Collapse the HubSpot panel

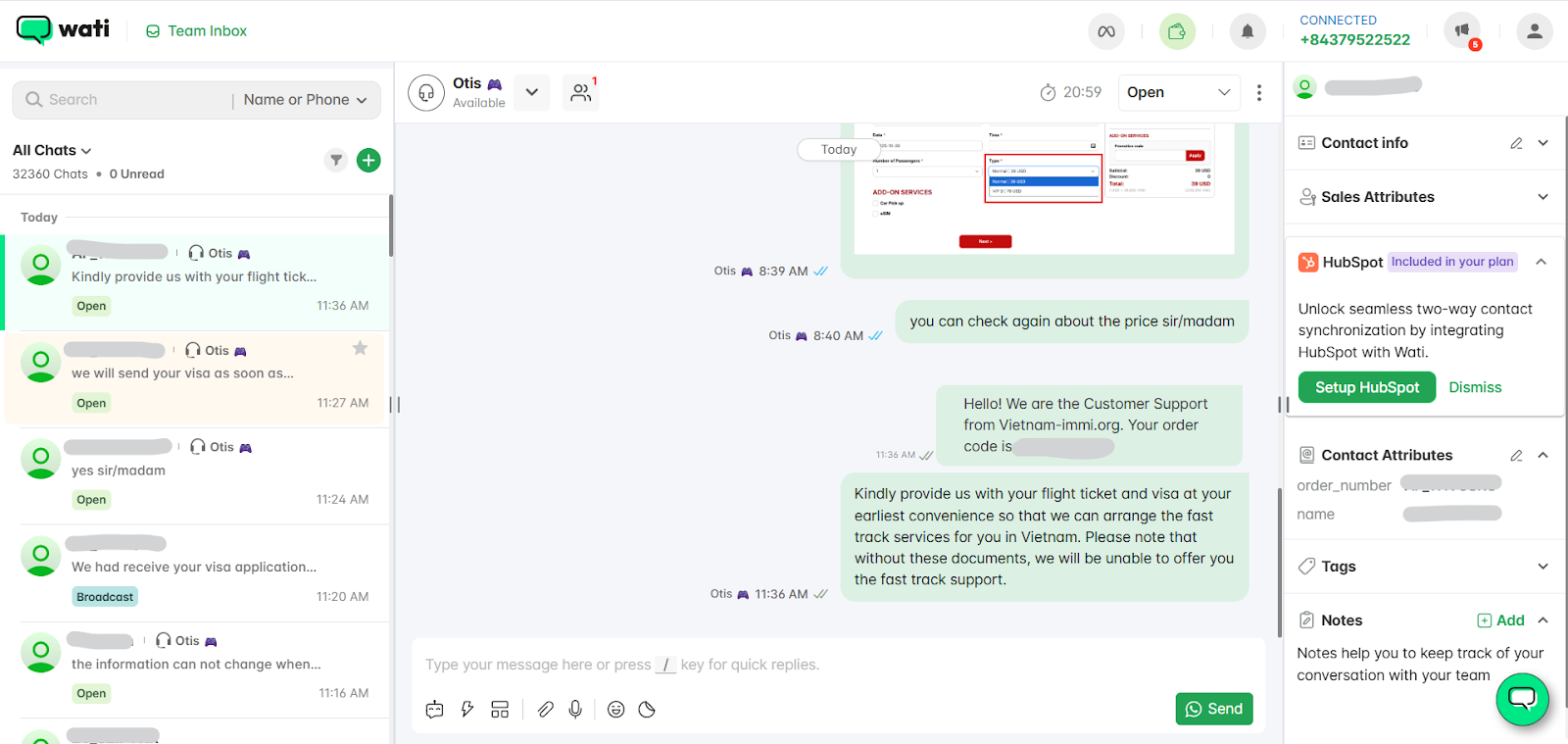pos(1542,262)
